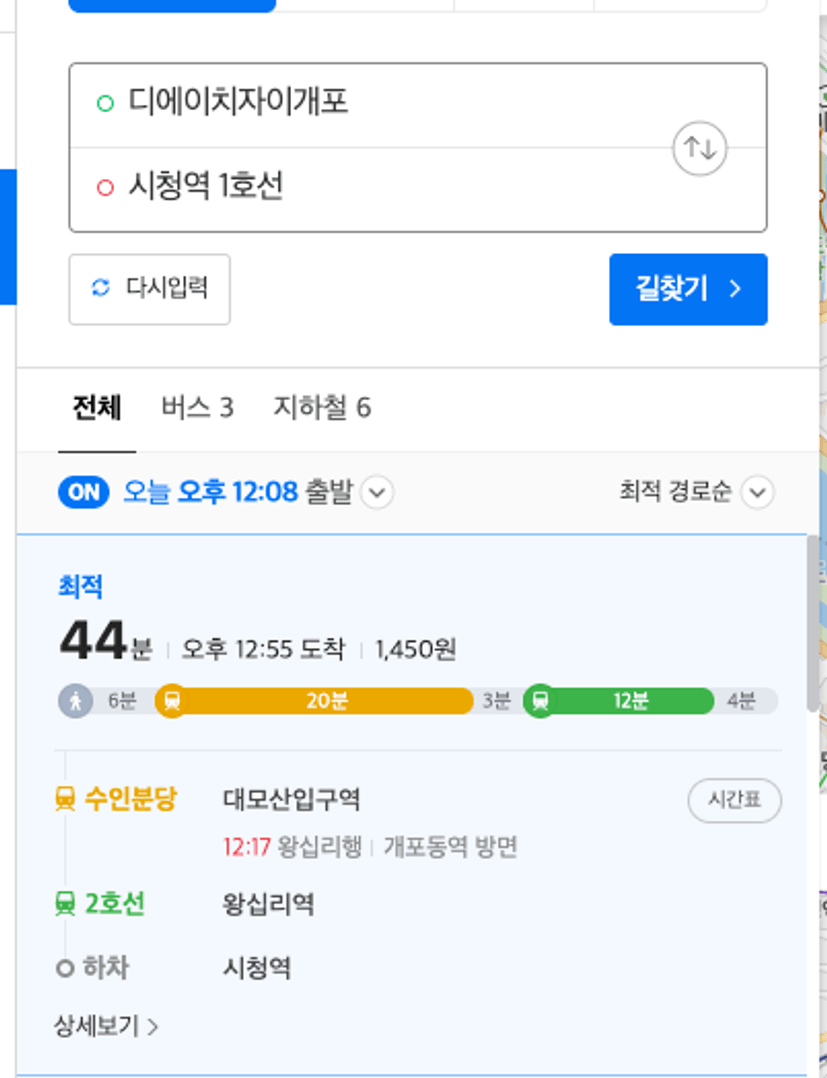This screenshot has width=827, height=1078.
Task: Select the 전체 tab
Action: 97,408
